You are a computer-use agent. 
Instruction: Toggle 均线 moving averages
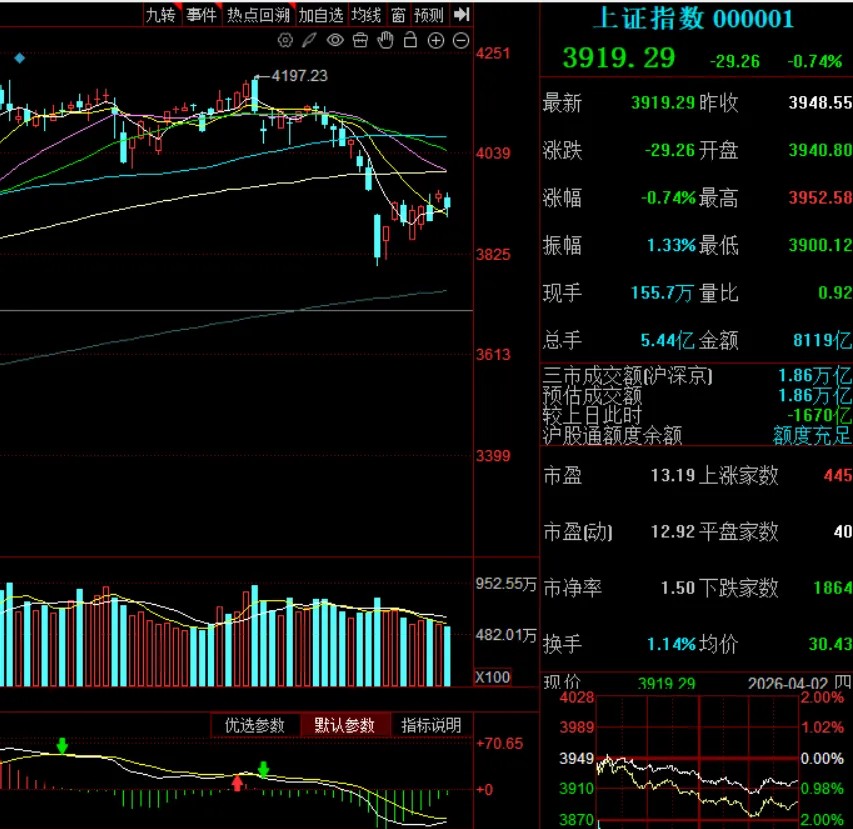[366, 15]
